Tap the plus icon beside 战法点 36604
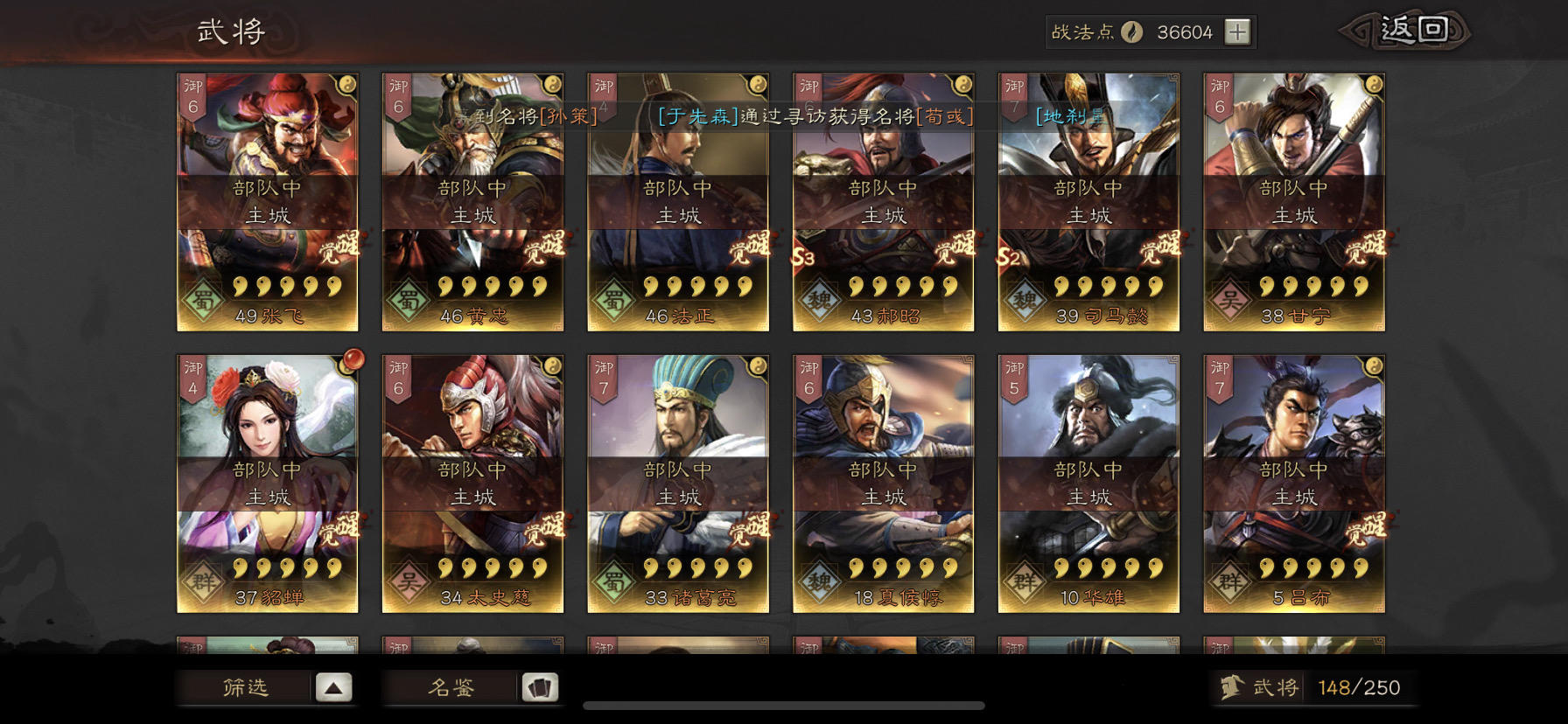Viewport: 1568px width, 724px height. (x=1237, y=32)
